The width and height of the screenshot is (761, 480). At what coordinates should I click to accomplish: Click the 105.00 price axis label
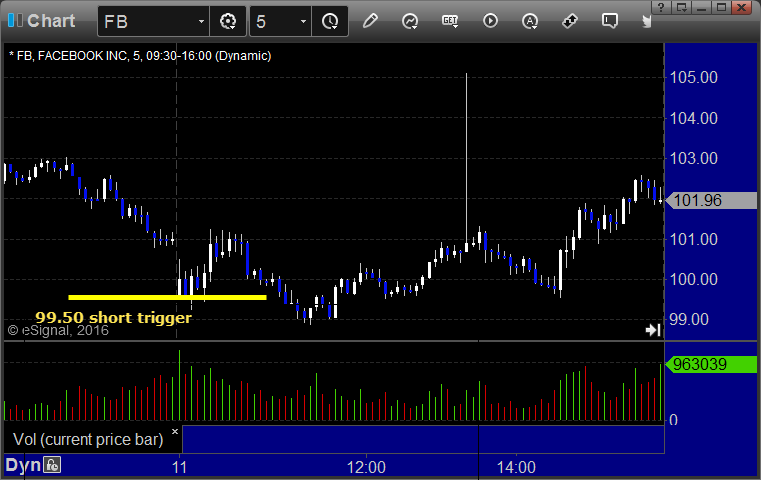click(694, 77)
